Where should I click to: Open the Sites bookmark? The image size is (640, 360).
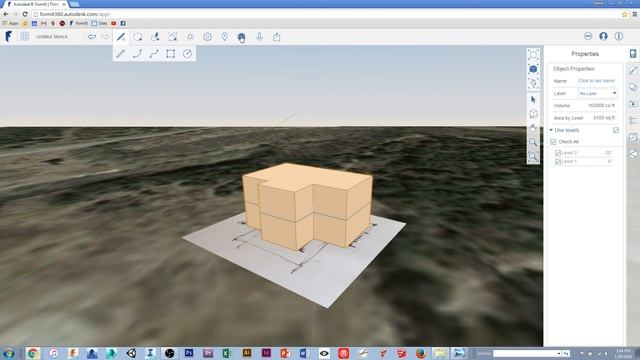[x=99, y=24]
